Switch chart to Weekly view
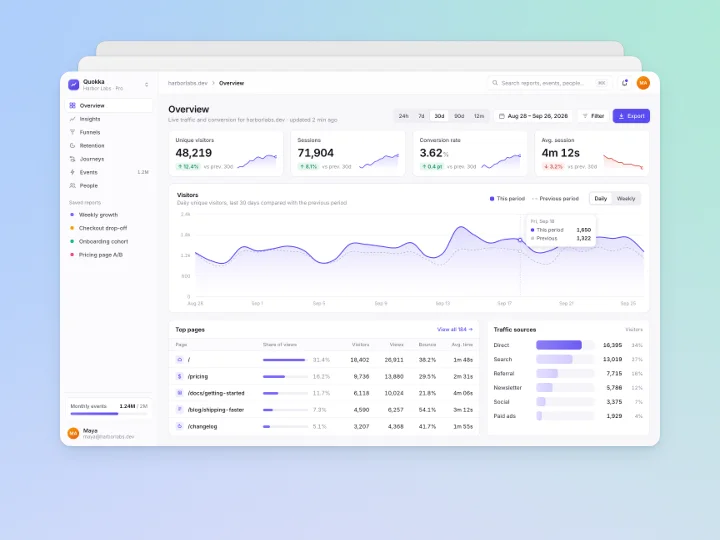 click(626, 199)
